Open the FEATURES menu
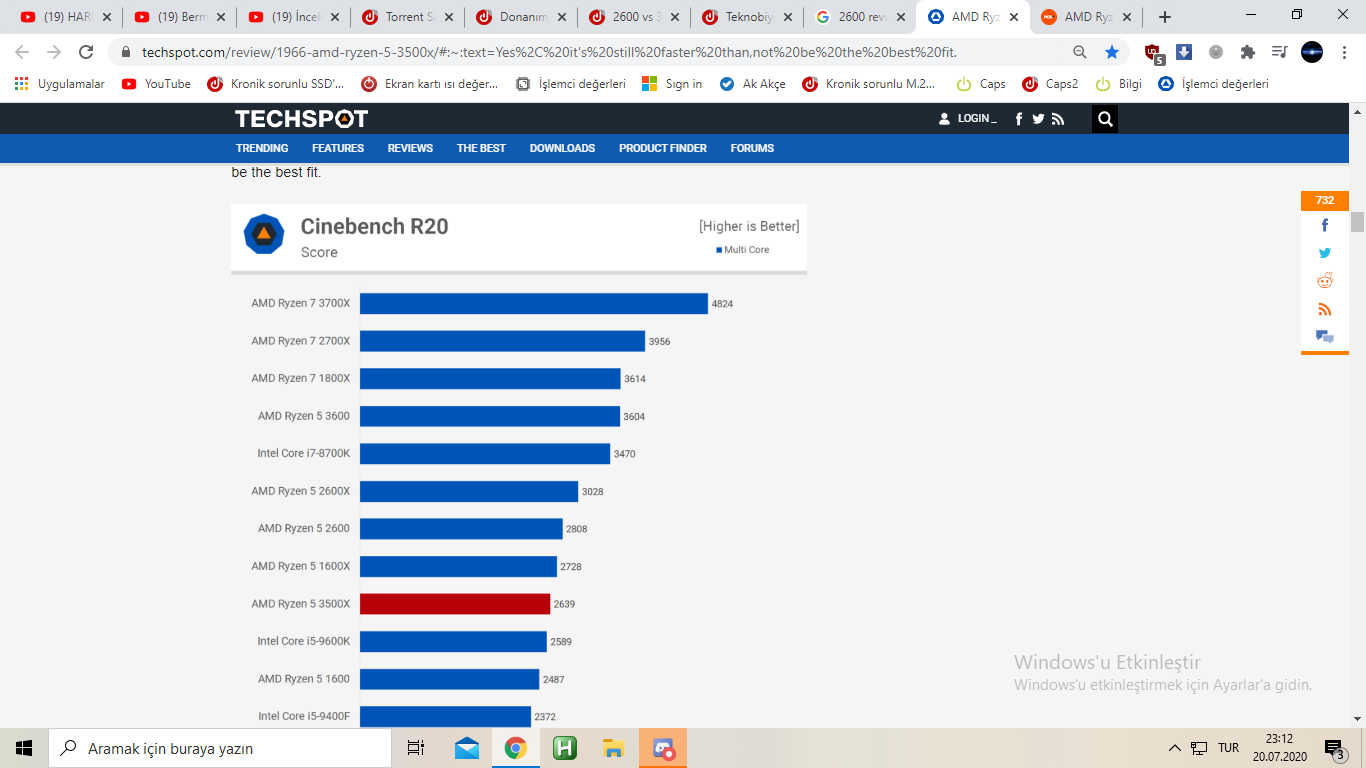The width and height of the screenshot is (1366, 768). (338, 148)
